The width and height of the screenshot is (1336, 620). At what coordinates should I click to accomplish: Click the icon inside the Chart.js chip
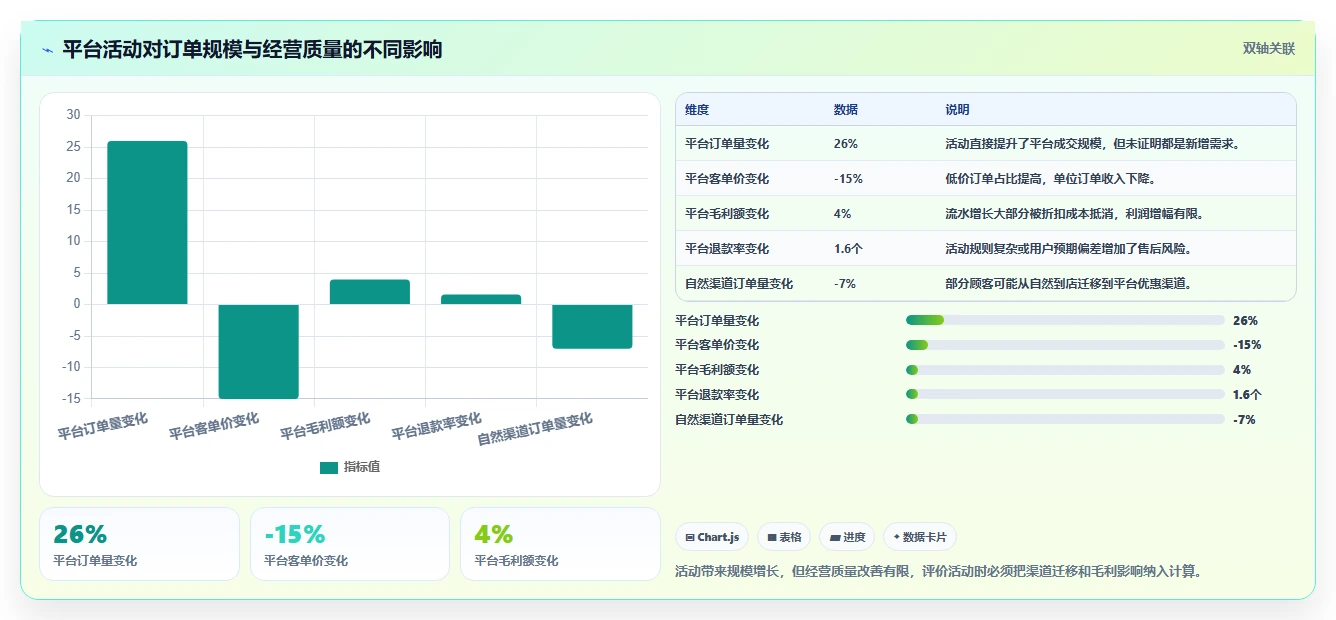tap(690, 538)
